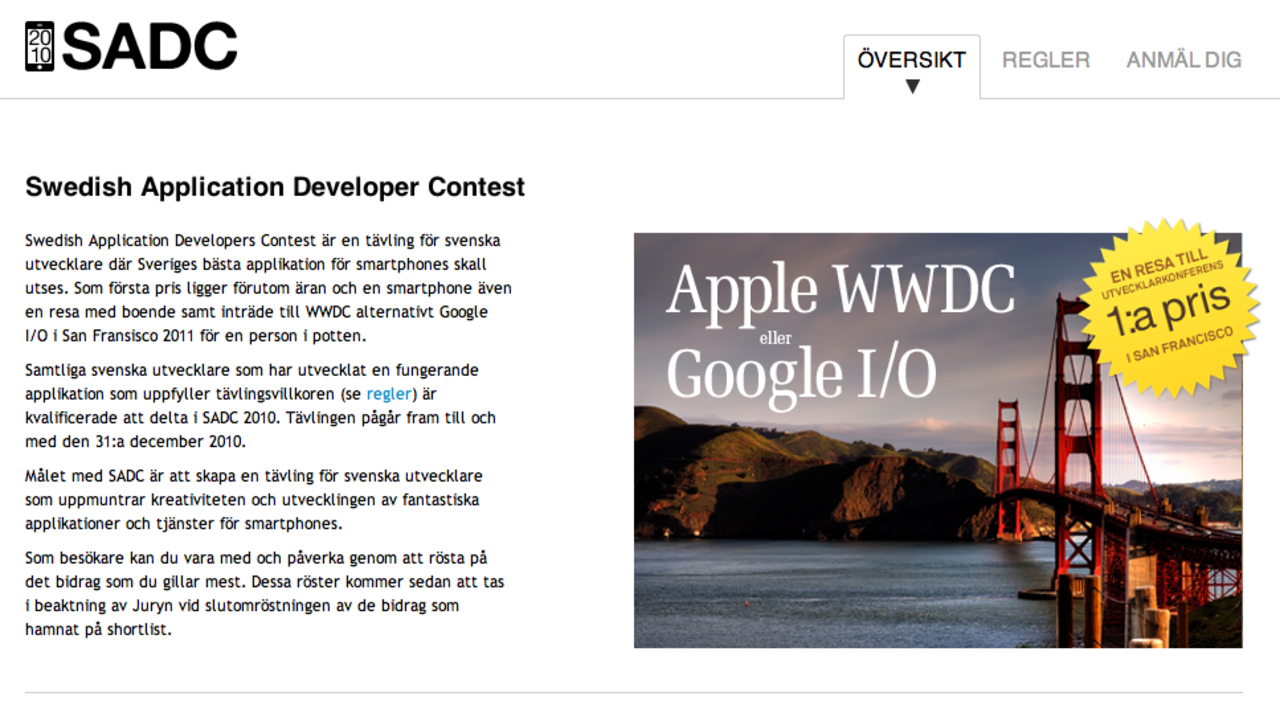Go to the ANMÄL DIG tab

pos(1184,60)
